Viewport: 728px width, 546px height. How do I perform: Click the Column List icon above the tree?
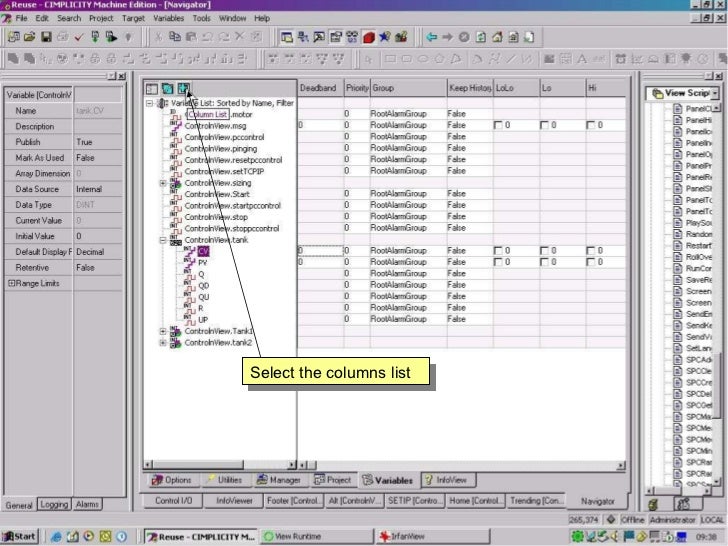[184, 88]
